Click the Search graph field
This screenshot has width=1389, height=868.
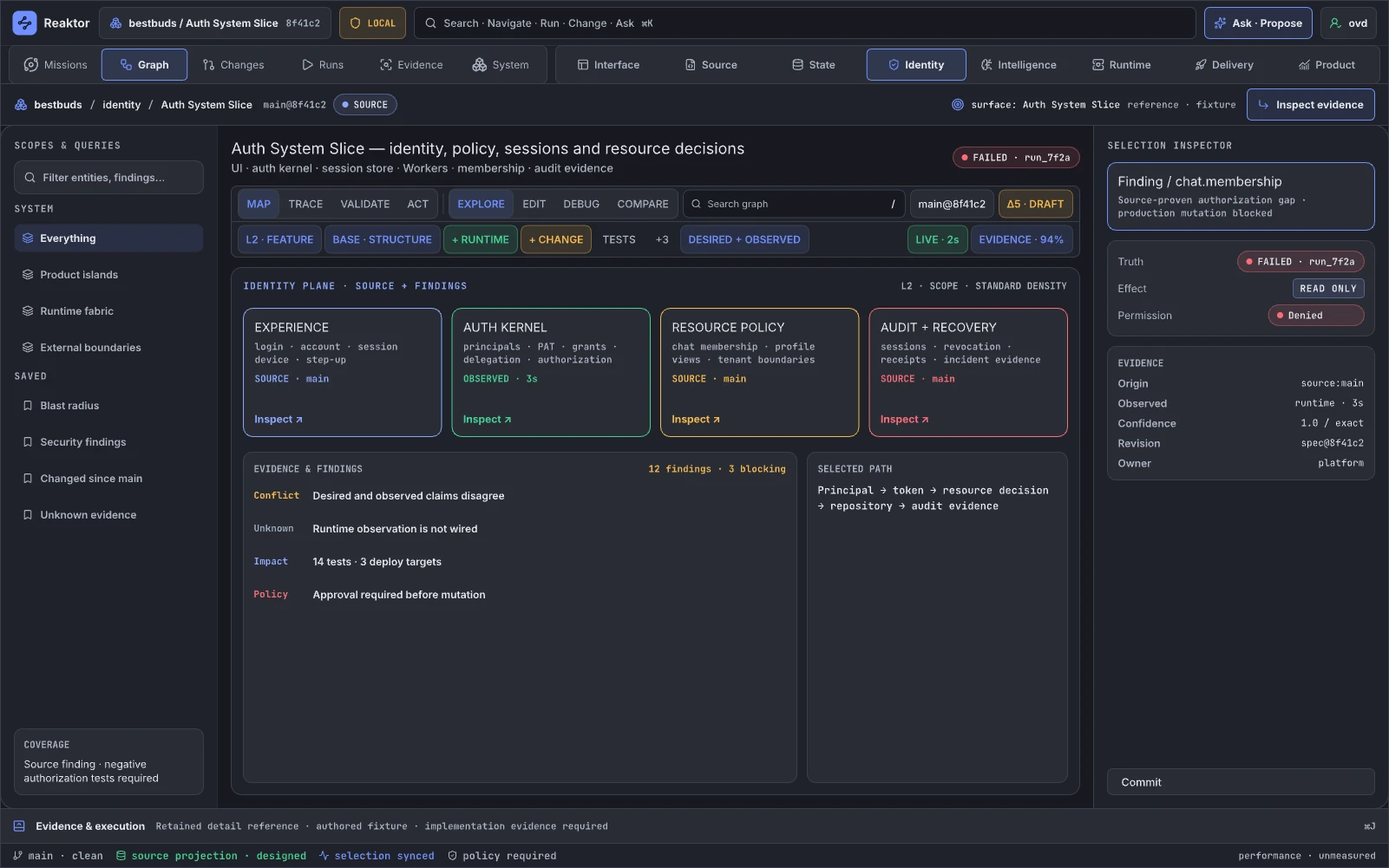pos(794,205)
